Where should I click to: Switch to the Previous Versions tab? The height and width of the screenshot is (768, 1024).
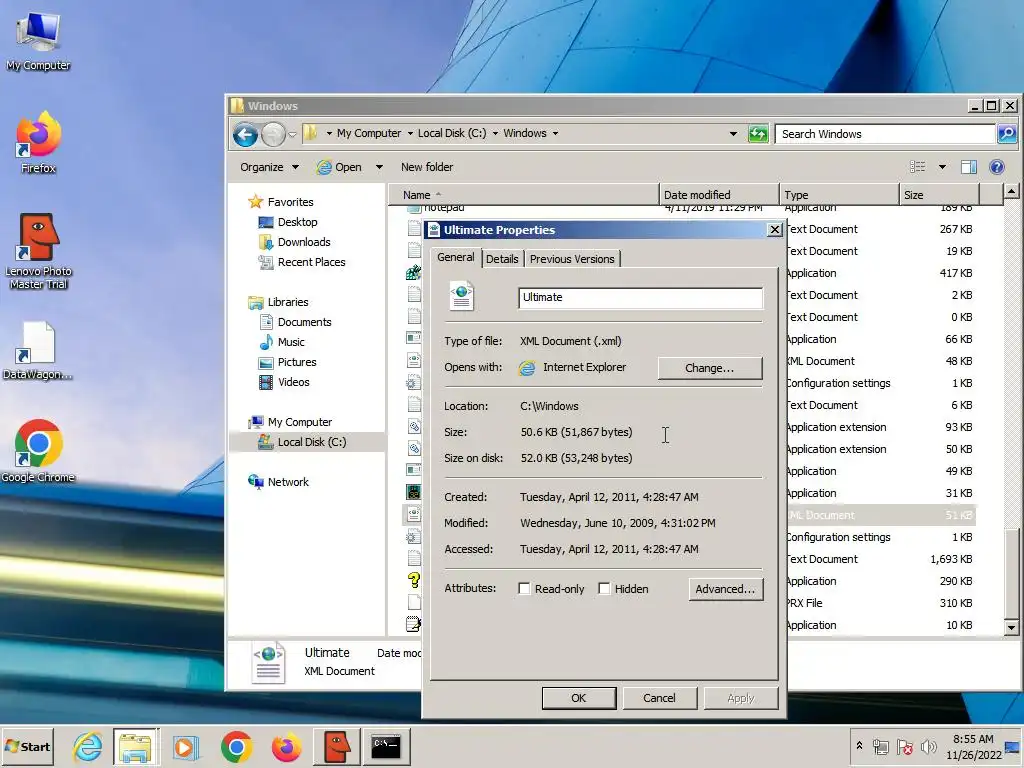572,259
